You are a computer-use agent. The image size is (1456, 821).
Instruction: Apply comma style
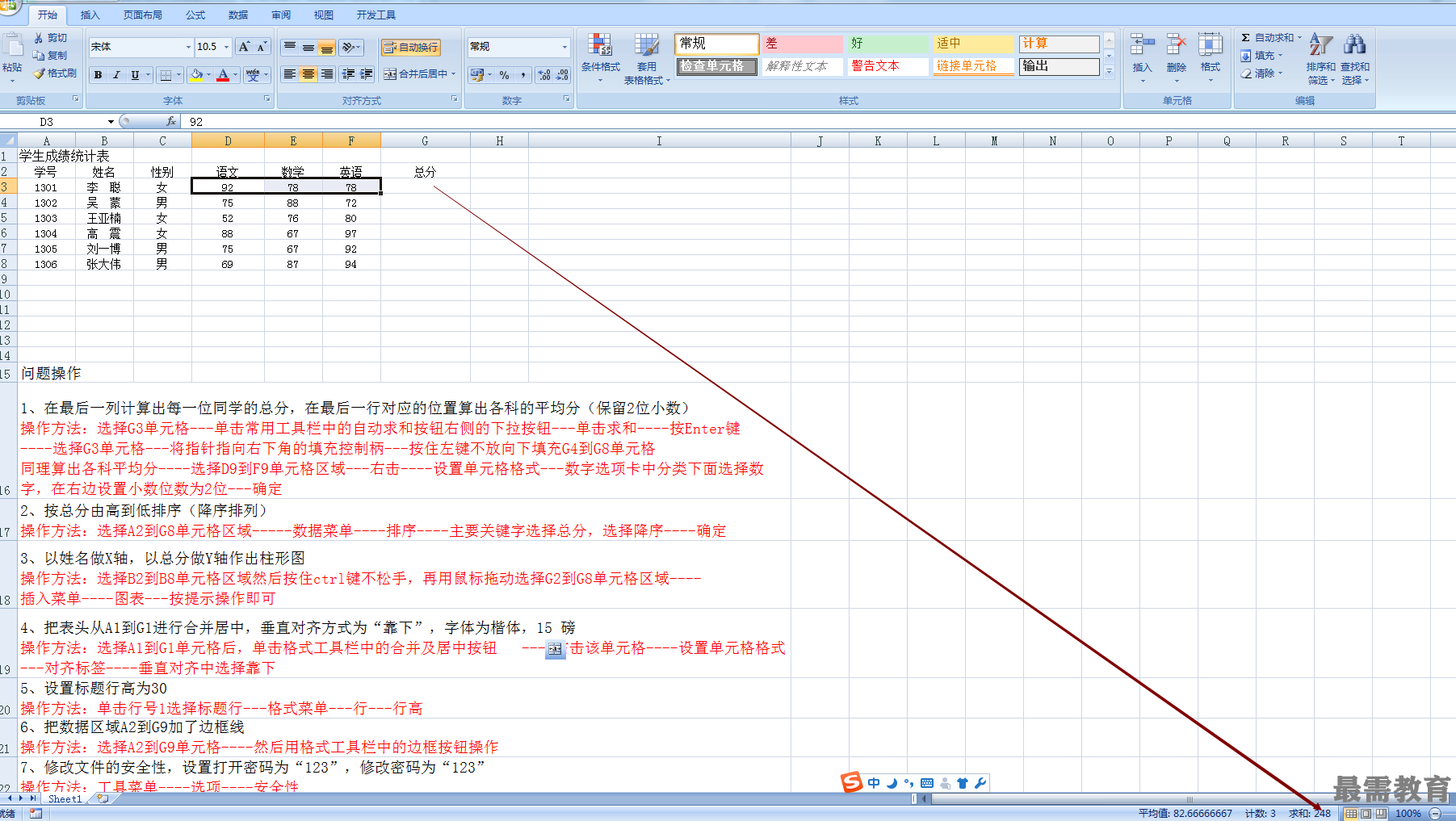523,75
